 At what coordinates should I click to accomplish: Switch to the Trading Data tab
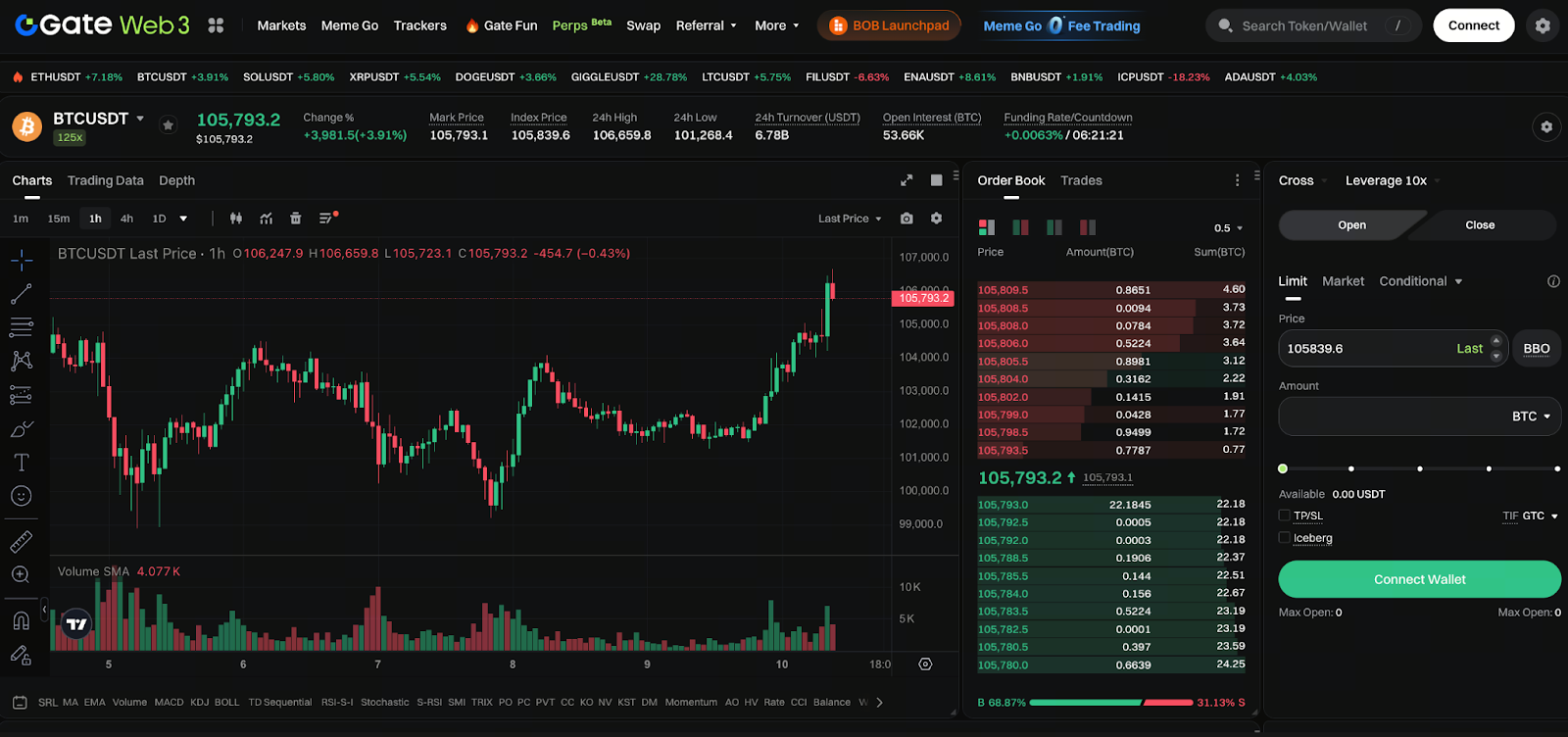[106, 180]
